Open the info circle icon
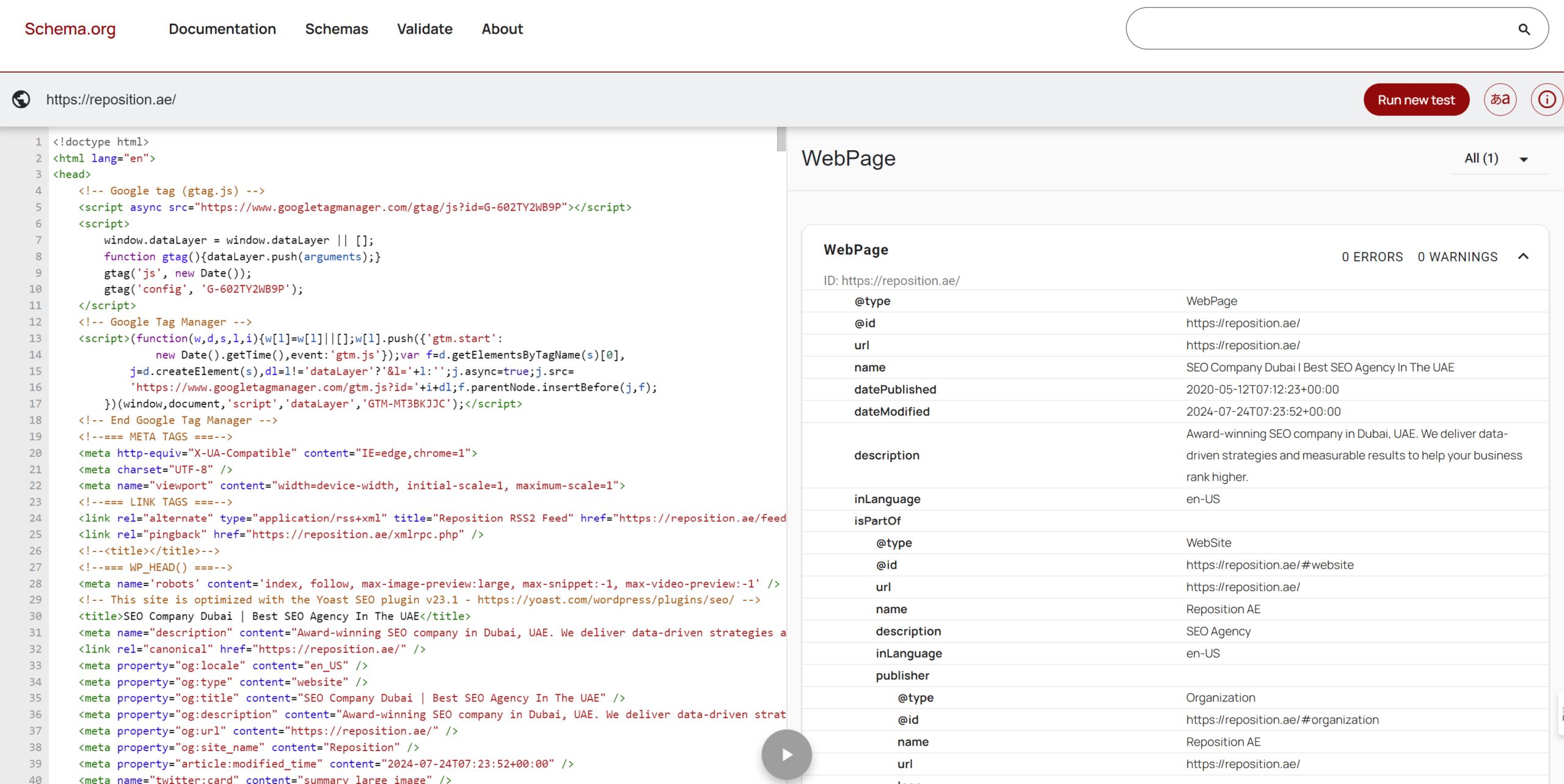Viewport: 1564px width, 784px height. [x=1546, y=100]
